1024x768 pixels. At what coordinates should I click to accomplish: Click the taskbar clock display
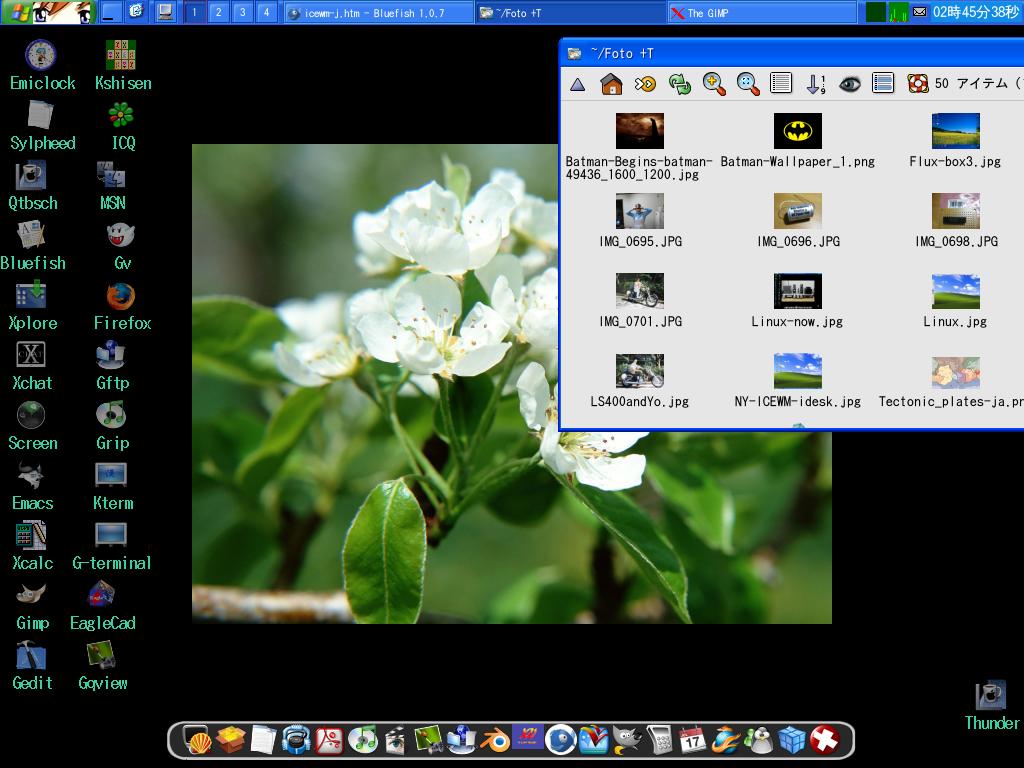[976, 12]
